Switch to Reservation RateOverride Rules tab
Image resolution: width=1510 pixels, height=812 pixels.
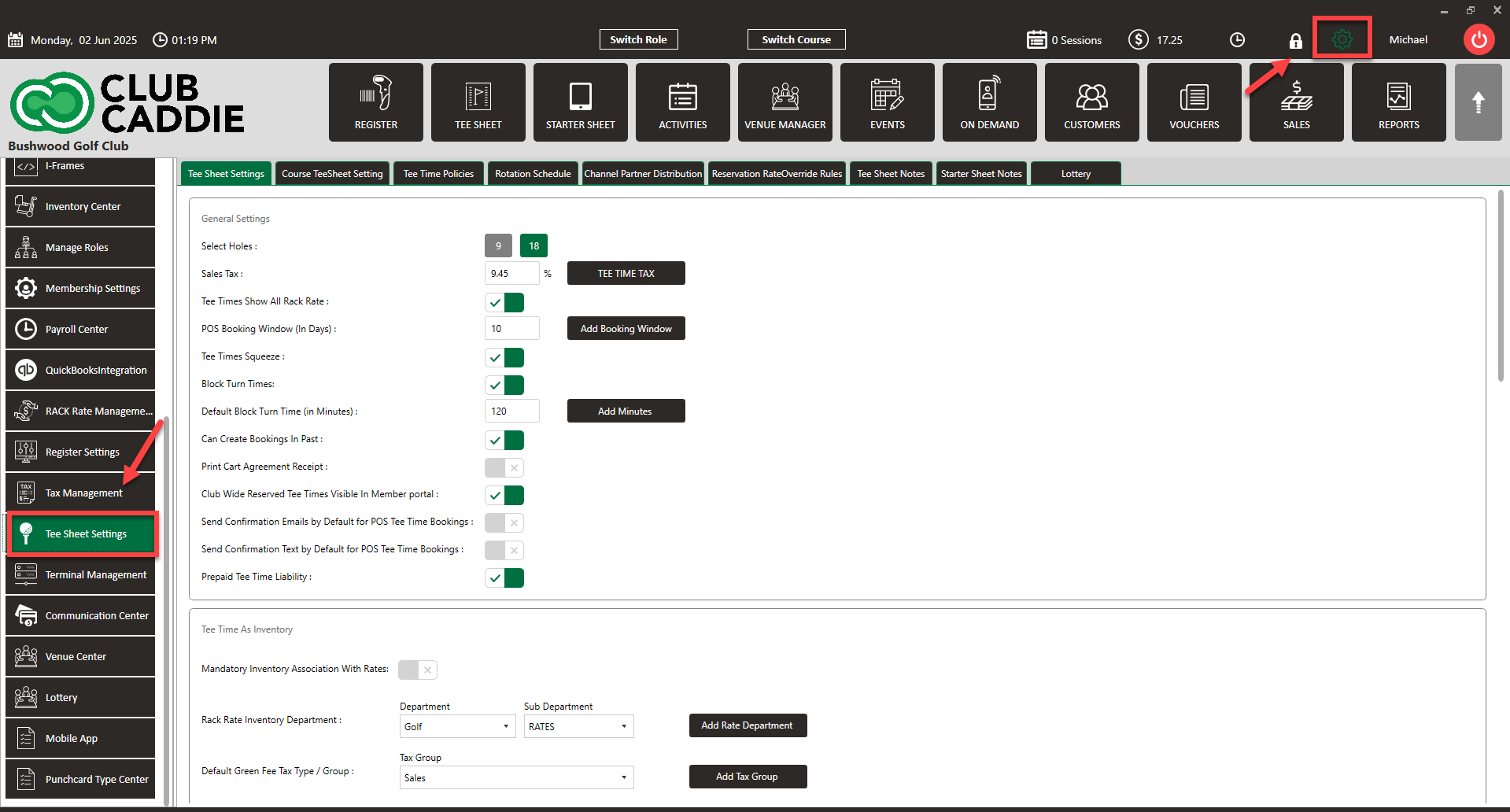777,173
